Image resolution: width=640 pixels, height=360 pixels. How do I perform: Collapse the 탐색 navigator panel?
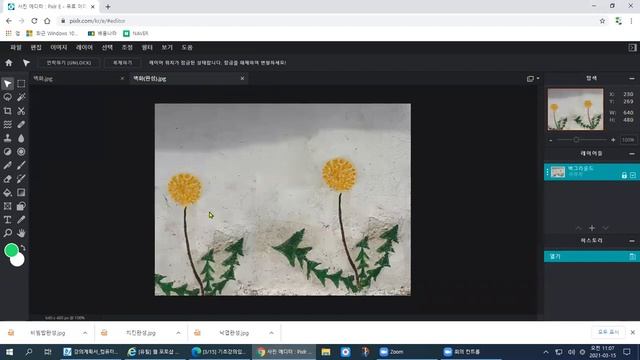pos(632,78)
